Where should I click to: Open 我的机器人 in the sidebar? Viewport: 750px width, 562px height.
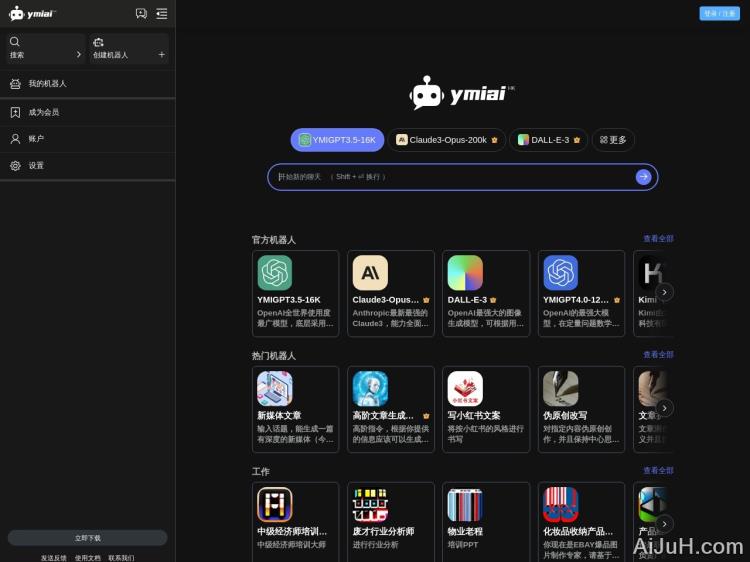pyautogui.click(x=88, y=84)
